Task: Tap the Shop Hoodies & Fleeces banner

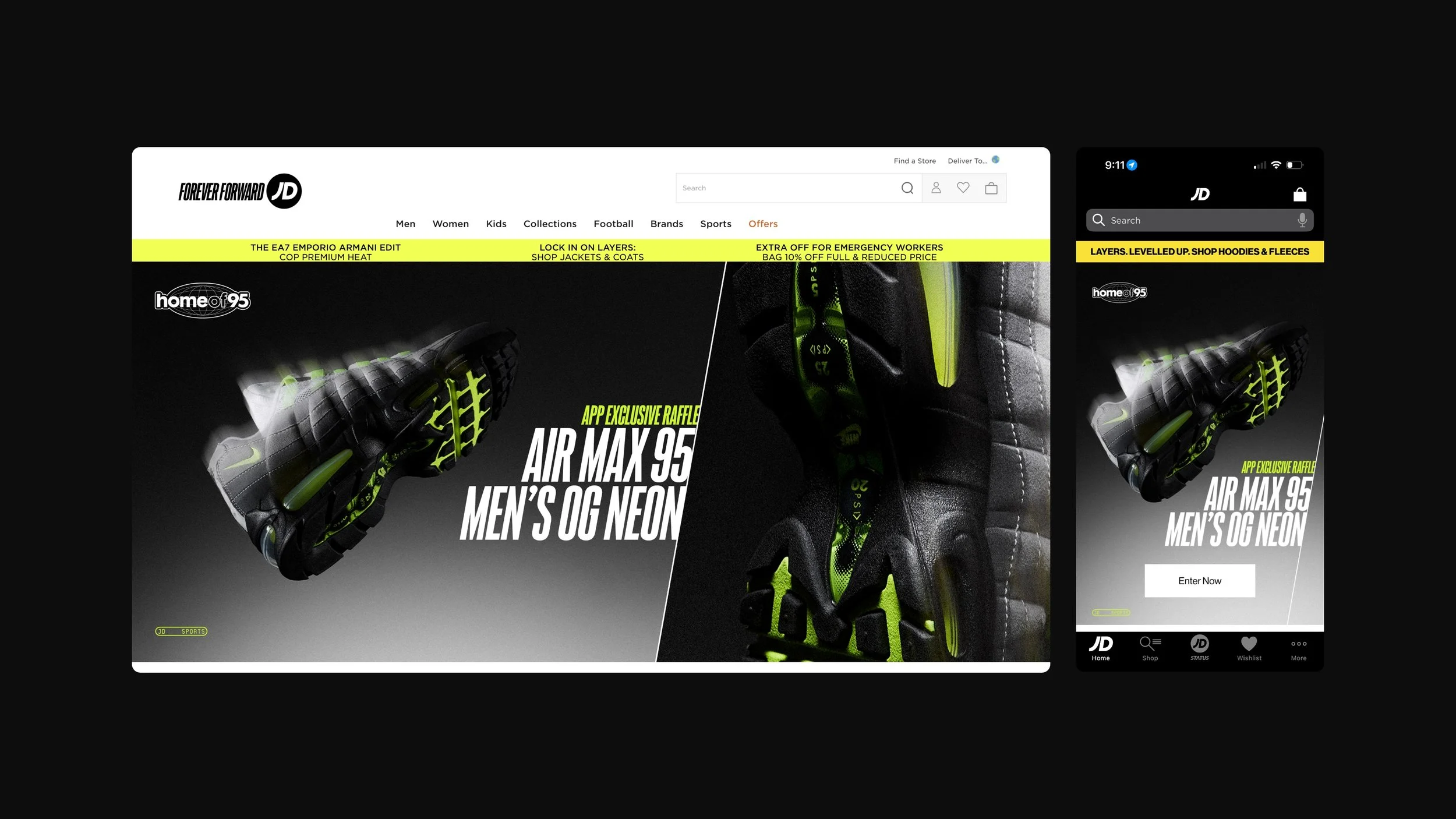Action: [1200, 252]
